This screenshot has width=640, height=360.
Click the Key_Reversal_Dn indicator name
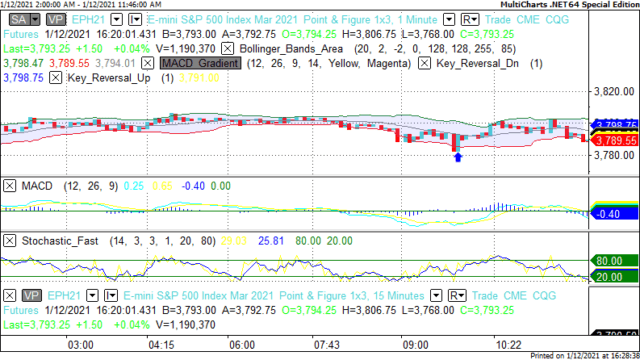pyautogui.click(x=478, y=63)
